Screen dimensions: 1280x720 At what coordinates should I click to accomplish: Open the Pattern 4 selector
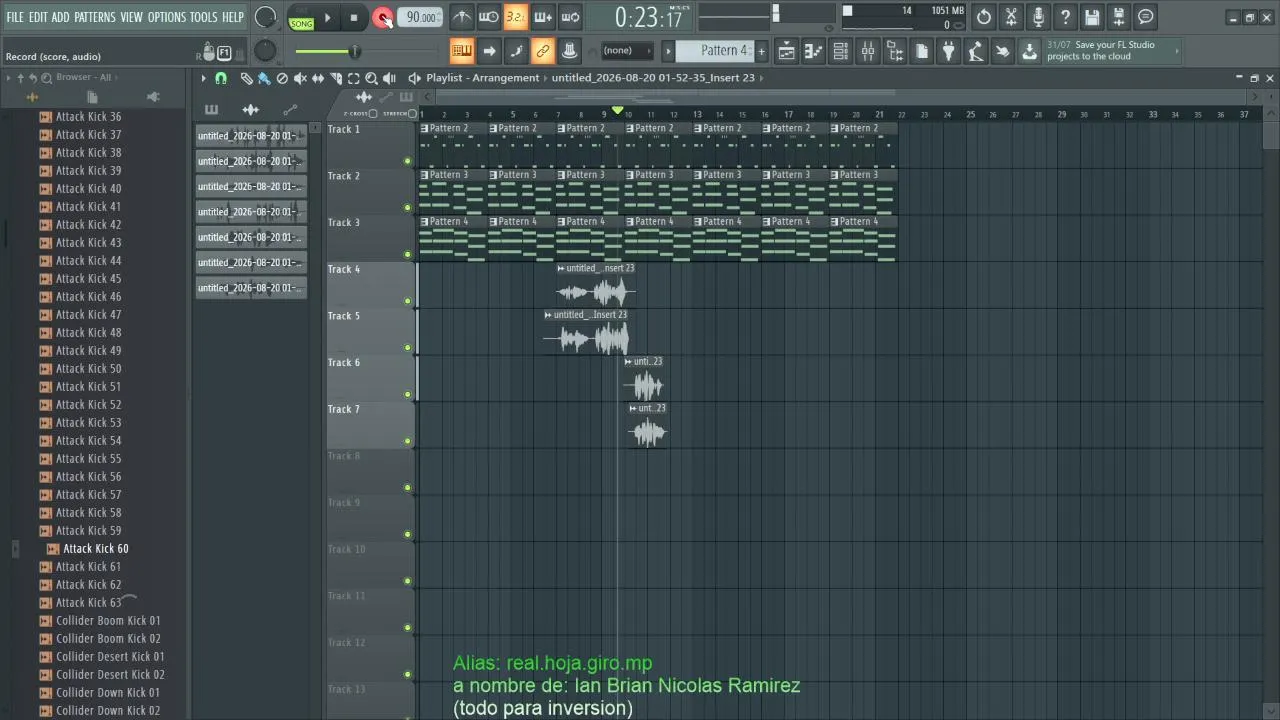pyautogui.click(x=714, y=51)
